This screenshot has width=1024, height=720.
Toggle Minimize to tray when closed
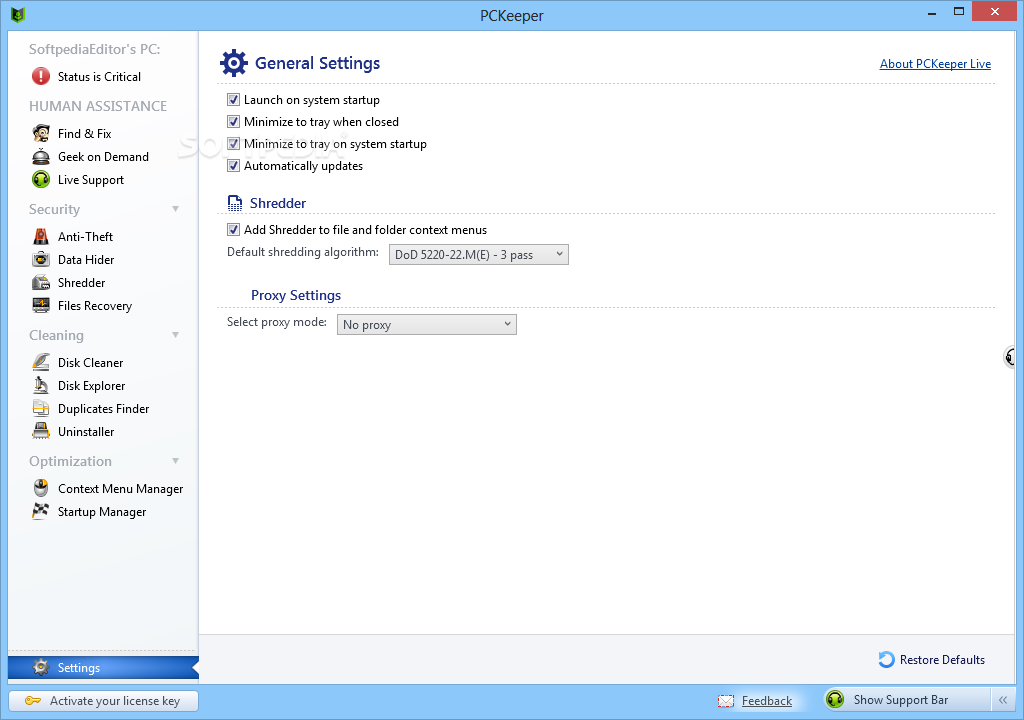coord(233,122)
